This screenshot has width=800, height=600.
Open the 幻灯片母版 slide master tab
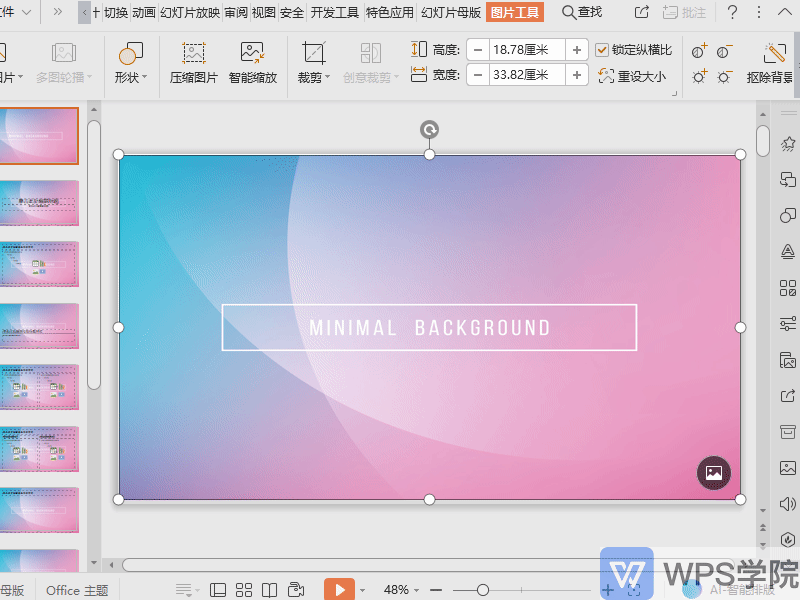coord(451,12)
